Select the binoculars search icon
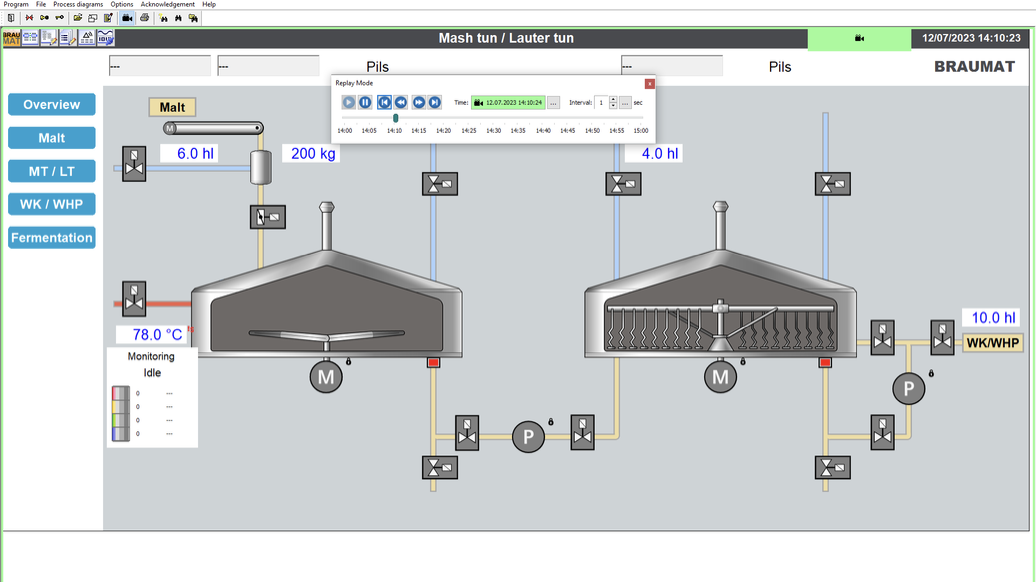1036x582 pixels. click(x=178, y=16)
